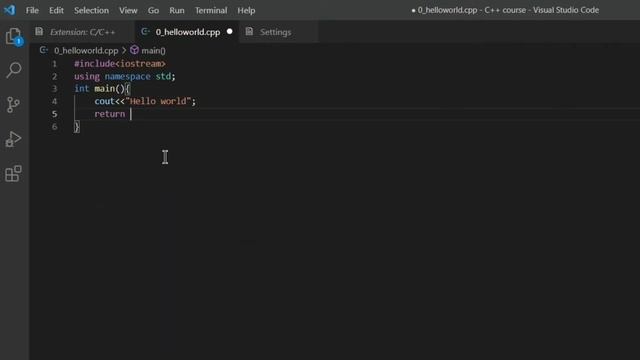Click line number 6 in gutter
640x360 pixels.
pyautogui.click(x=54, y=127)
